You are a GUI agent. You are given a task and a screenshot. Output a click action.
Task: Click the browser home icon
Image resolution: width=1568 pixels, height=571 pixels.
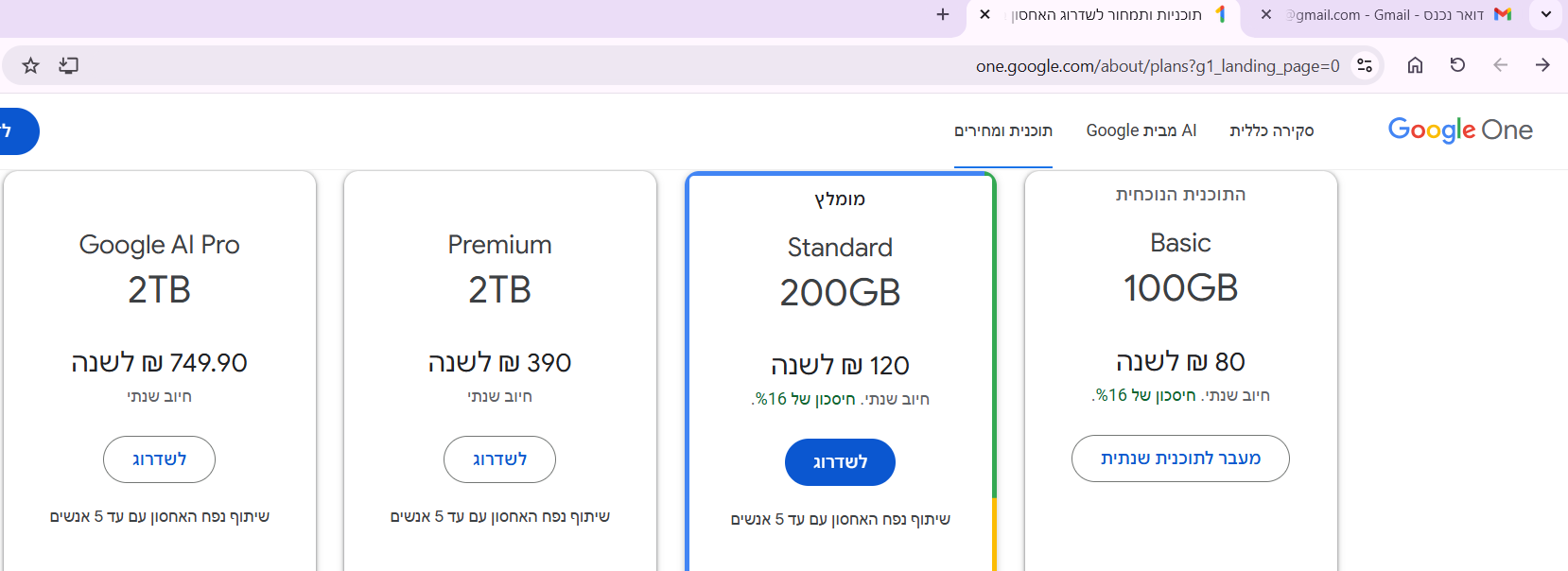click(1415, 65)
